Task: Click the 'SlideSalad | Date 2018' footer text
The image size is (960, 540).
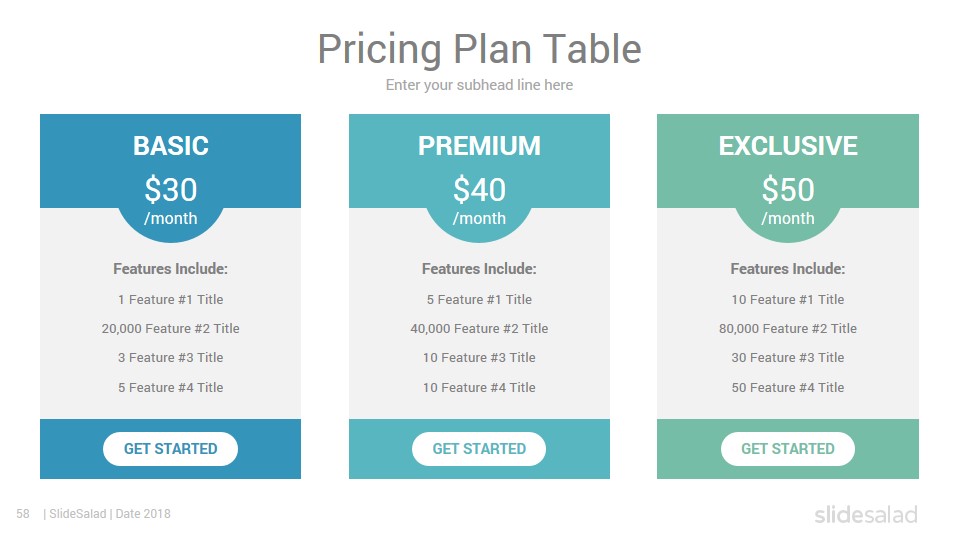Action: (x=107, y=514)
